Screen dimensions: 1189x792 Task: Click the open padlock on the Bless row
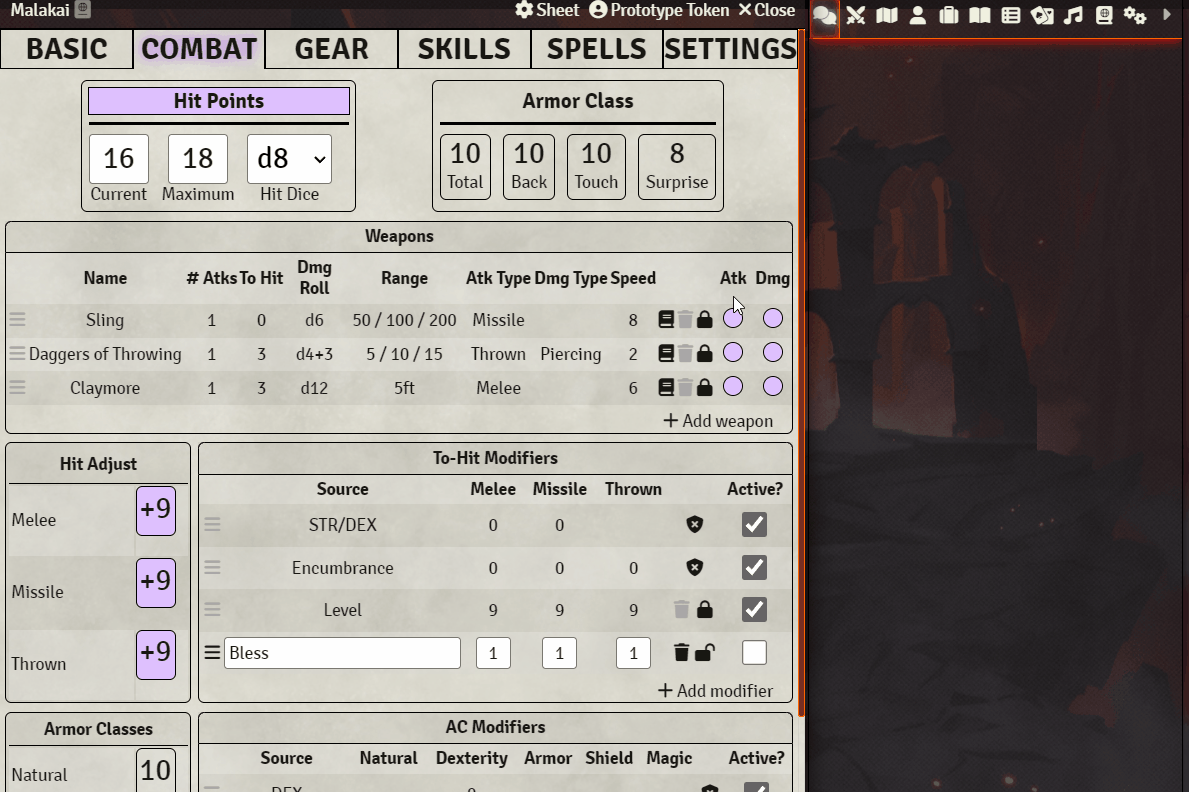click(704, 652)
